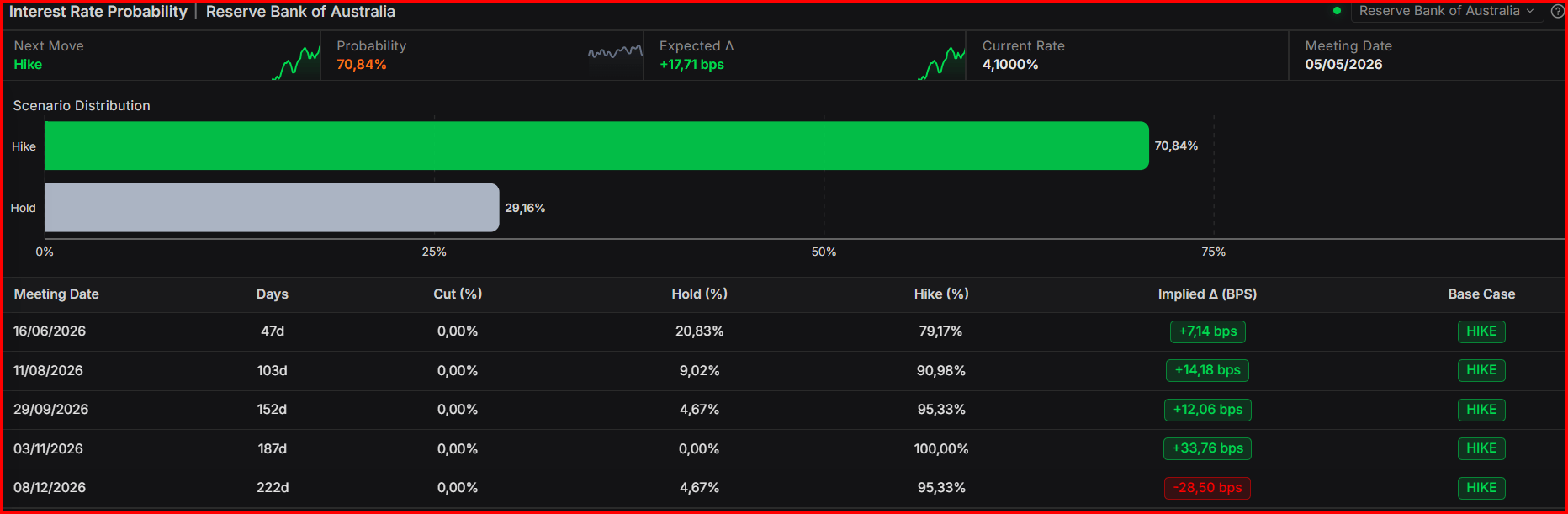Click the green Hike scenario bar

[x=596, y=146]
